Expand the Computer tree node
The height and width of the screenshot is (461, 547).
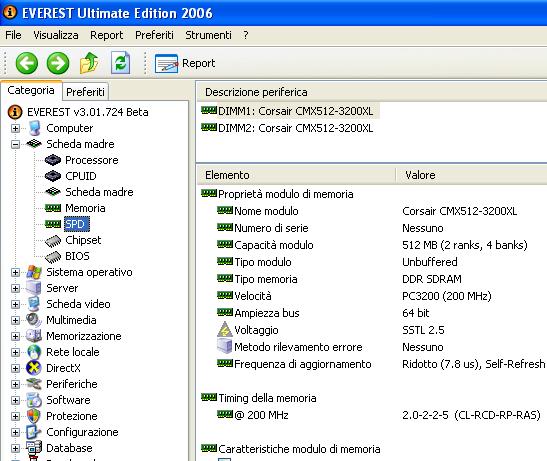coord(15,128)
